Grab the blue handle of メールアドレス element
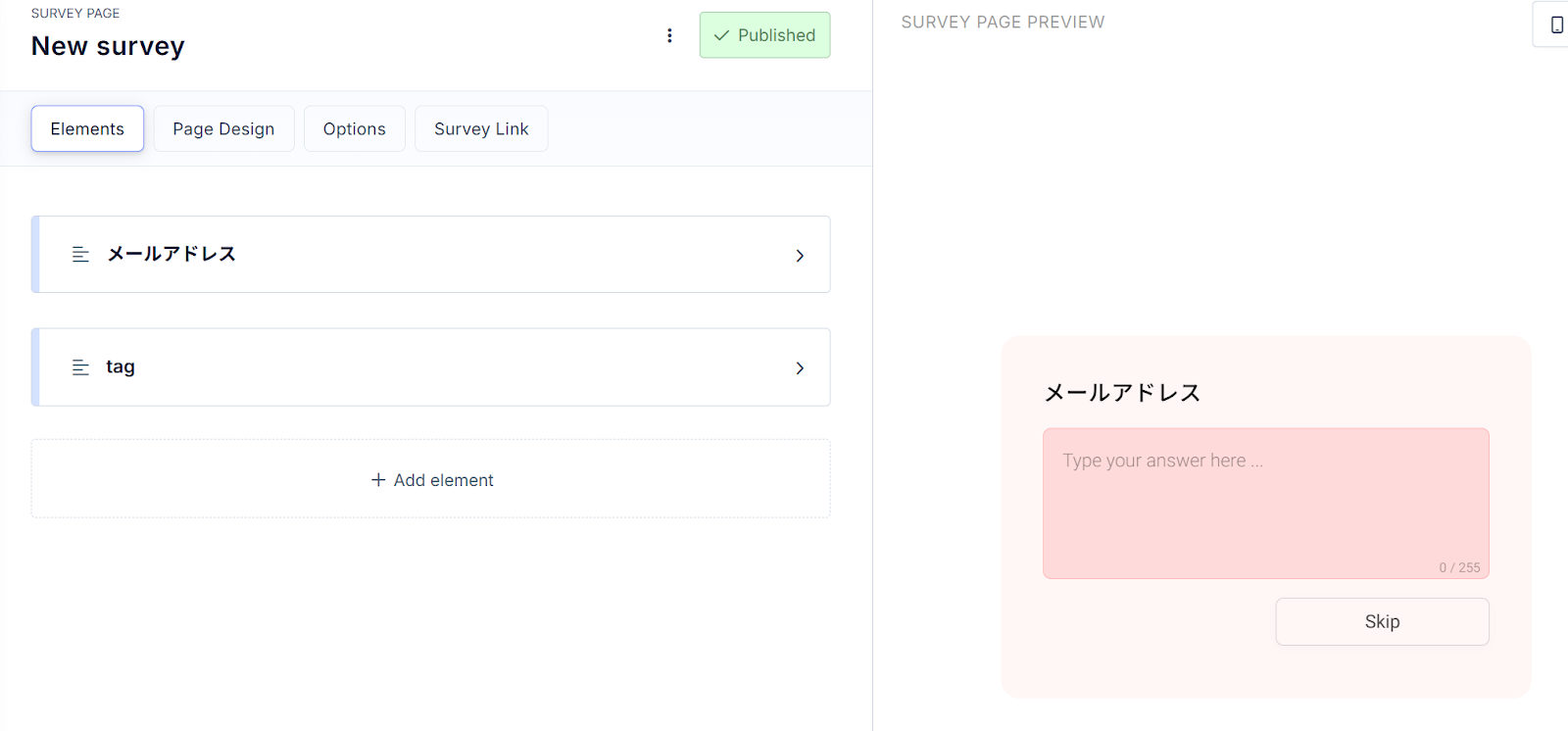This screenshot has width=1568, height=731. (35, 254)
